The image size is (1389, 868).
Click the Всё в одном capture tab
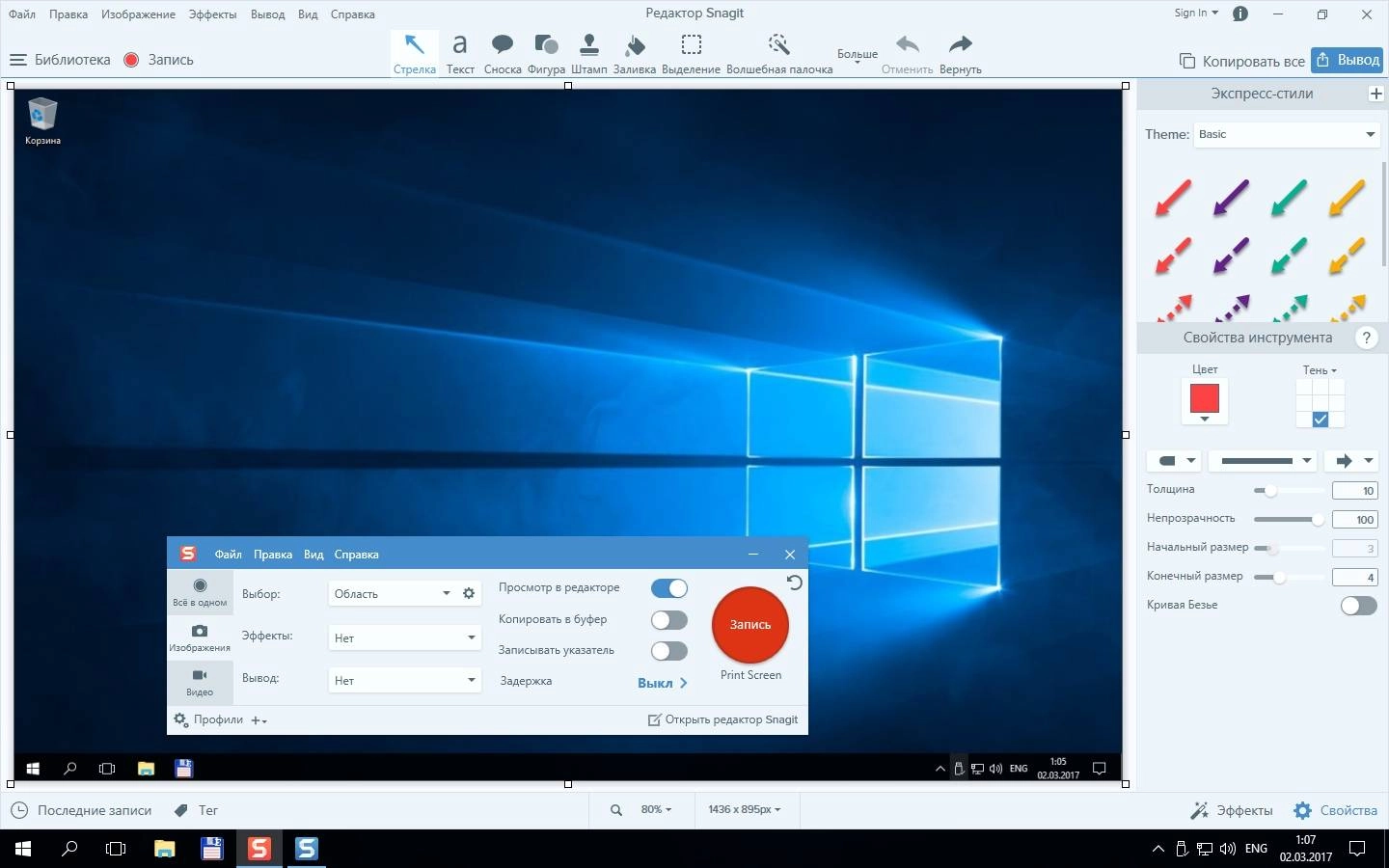coord(200,591)
